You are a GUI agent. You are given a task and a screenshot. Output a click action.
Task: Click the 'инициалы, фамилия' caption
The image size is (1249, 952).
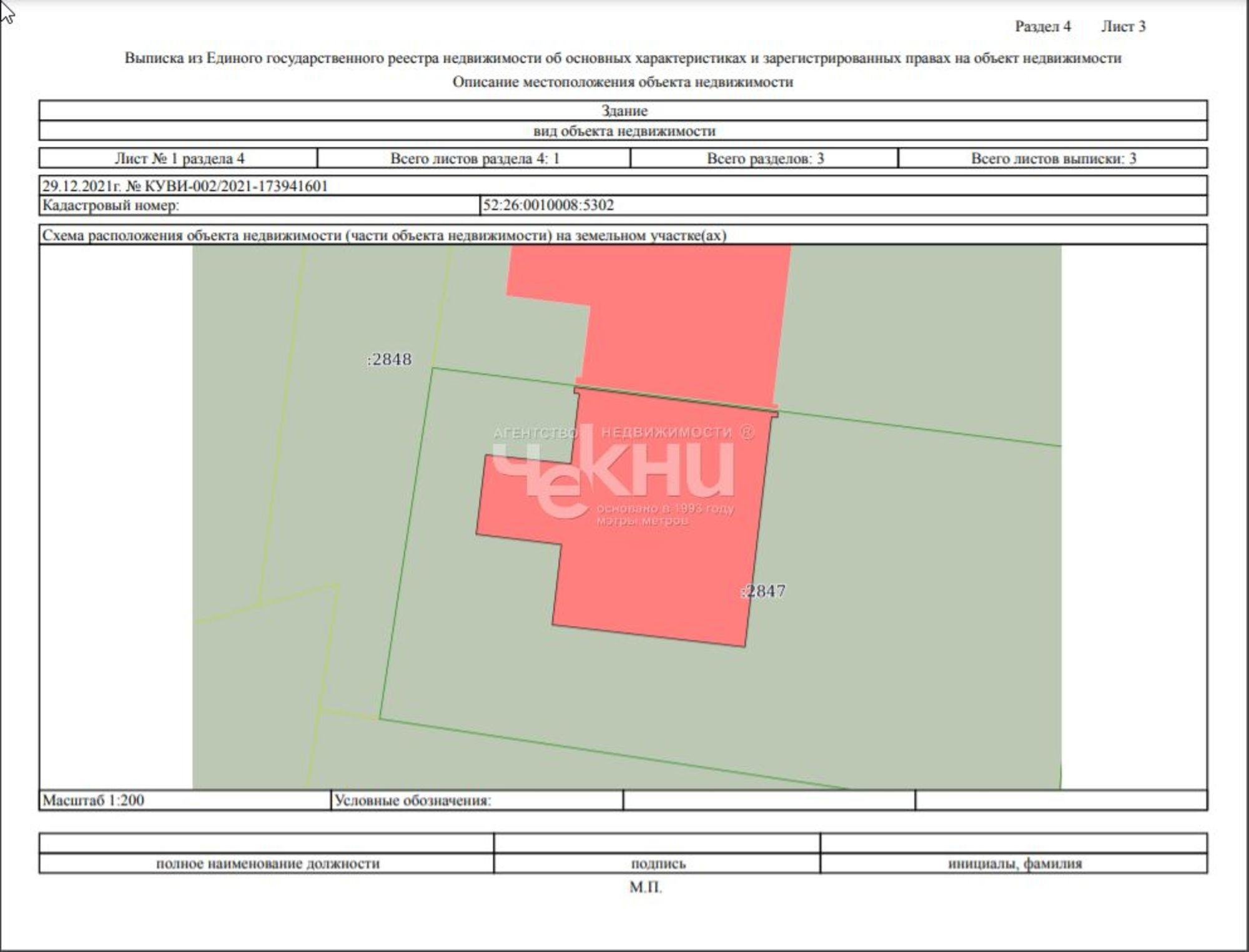(1014, 863)
